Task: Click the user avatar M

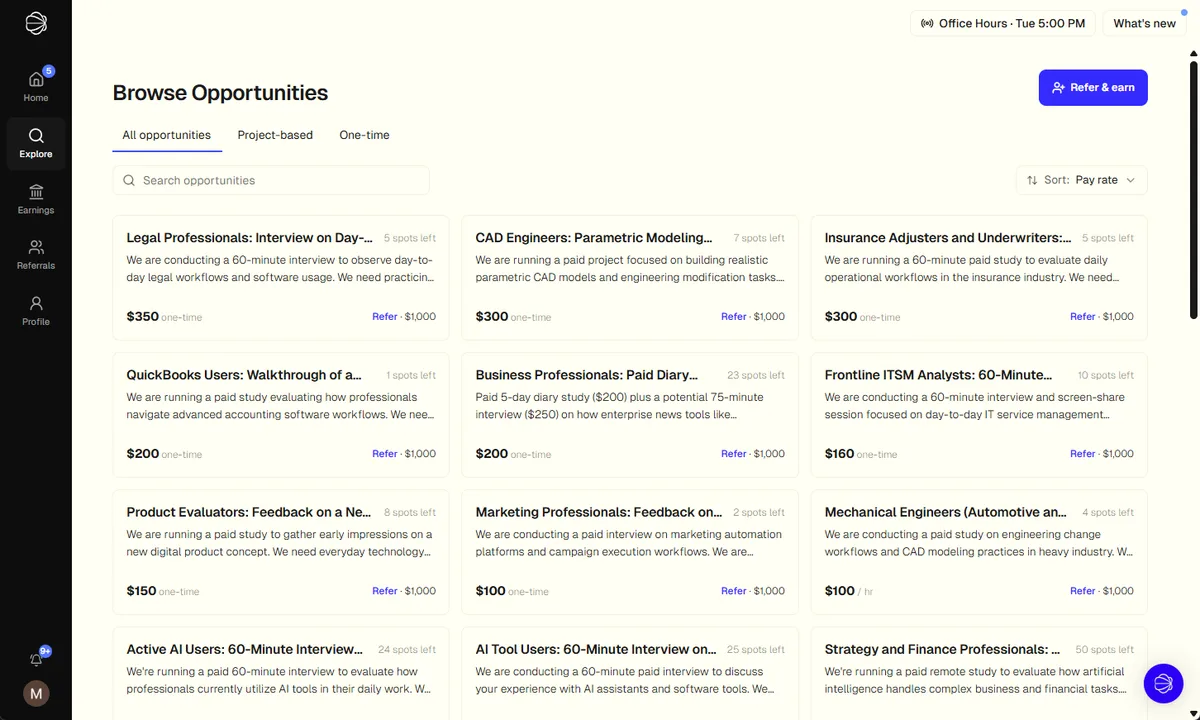Action: click(36, 692)
